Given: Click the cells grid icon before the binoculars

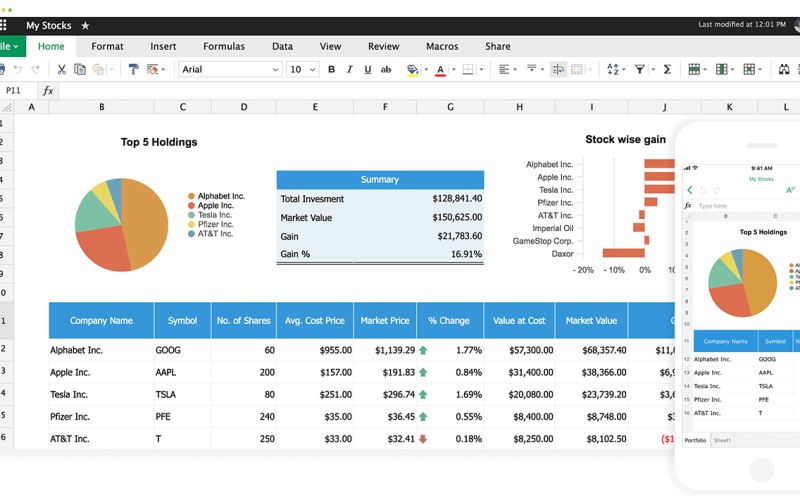Looking at the screenshot, I should [x=749, y=69].
